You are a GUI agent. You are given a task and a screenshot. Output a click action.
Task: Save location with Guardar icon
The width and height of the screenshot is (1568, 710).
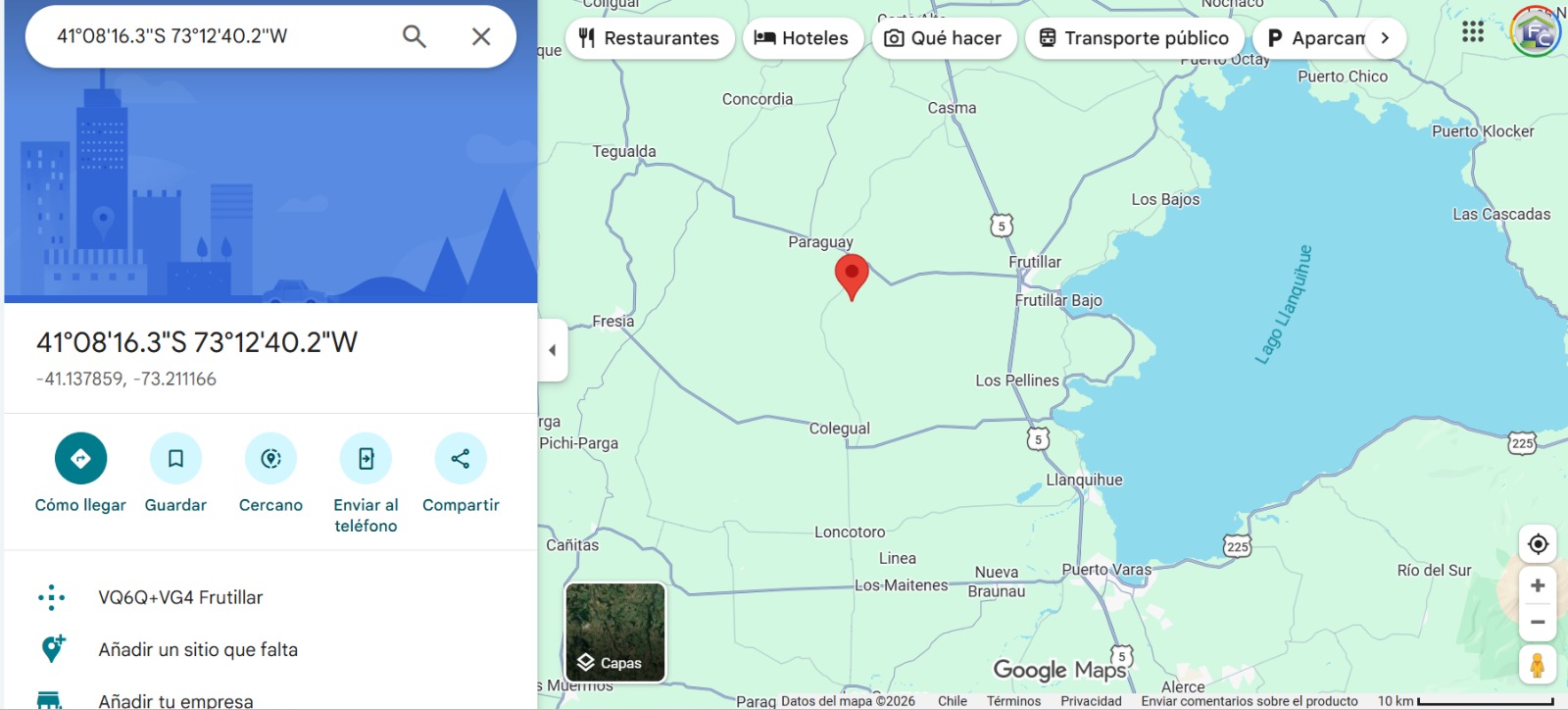pyautogui.click(x=175, y=458)
